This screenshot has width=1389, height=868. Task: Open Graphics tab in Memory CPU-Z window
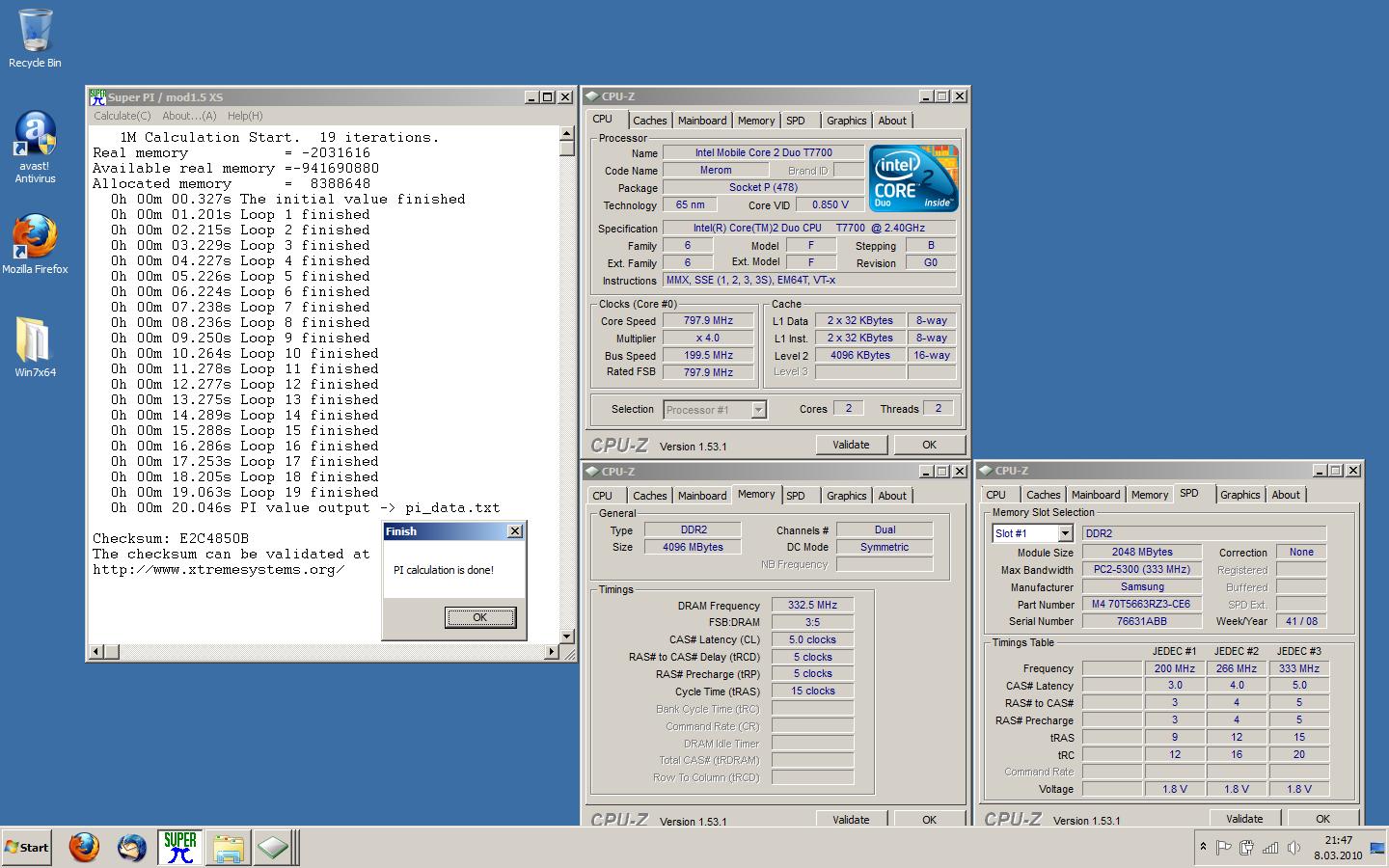(847, 496)
